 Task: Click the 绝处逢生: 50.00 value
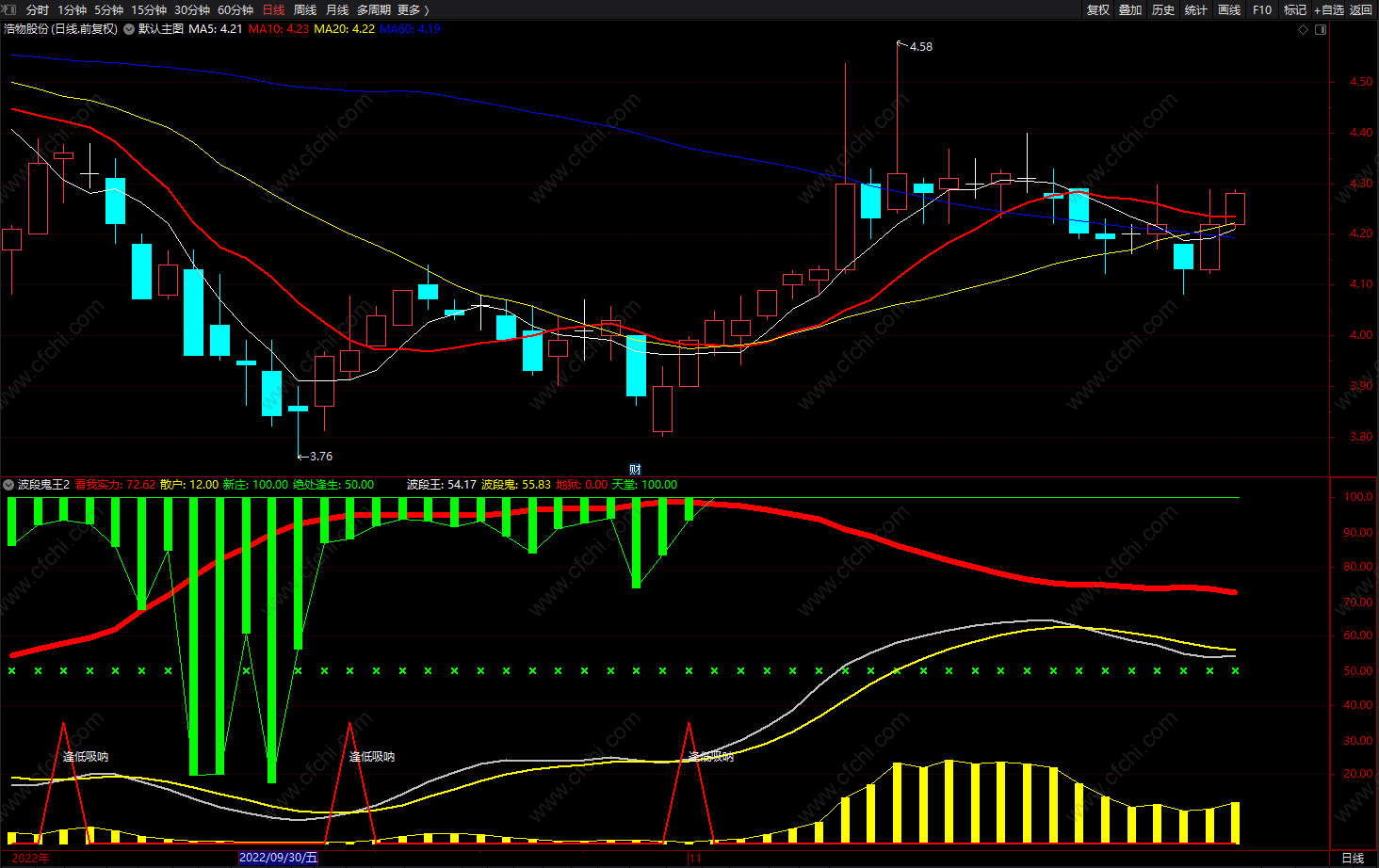(333, 485)
